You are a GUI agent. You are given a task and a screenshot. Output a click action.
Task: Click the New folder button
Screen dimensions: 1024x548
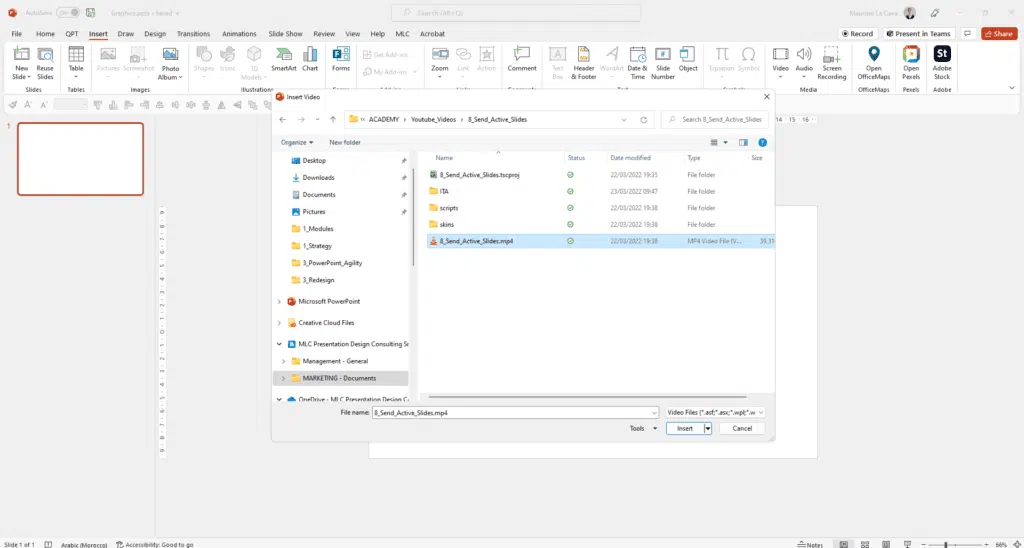point(344,142)
